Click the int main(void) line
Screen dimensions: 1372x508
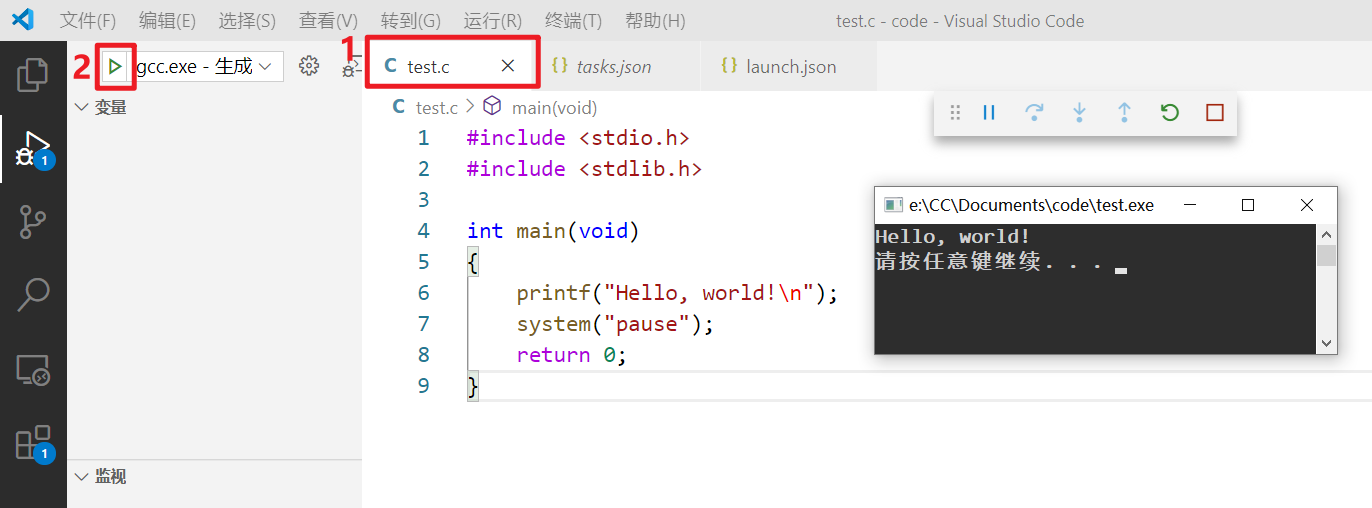coord(553,231)
